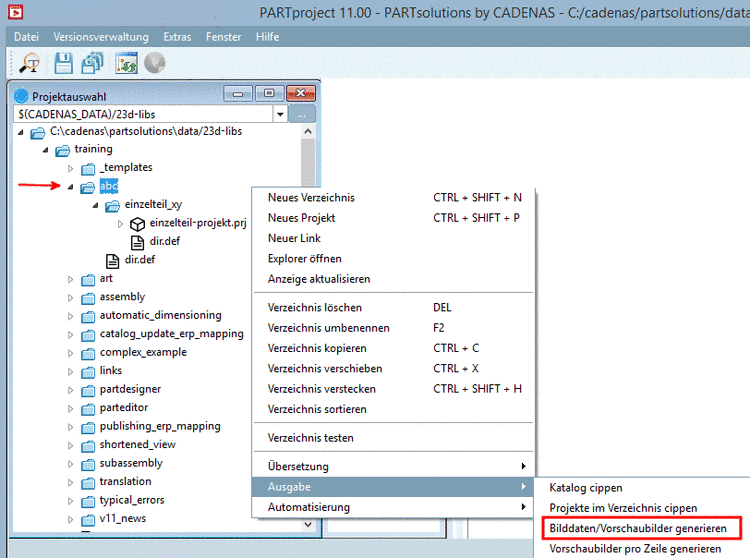
Task: Click the save floppy disk toolbar icon
Action: tap(63, 63)
